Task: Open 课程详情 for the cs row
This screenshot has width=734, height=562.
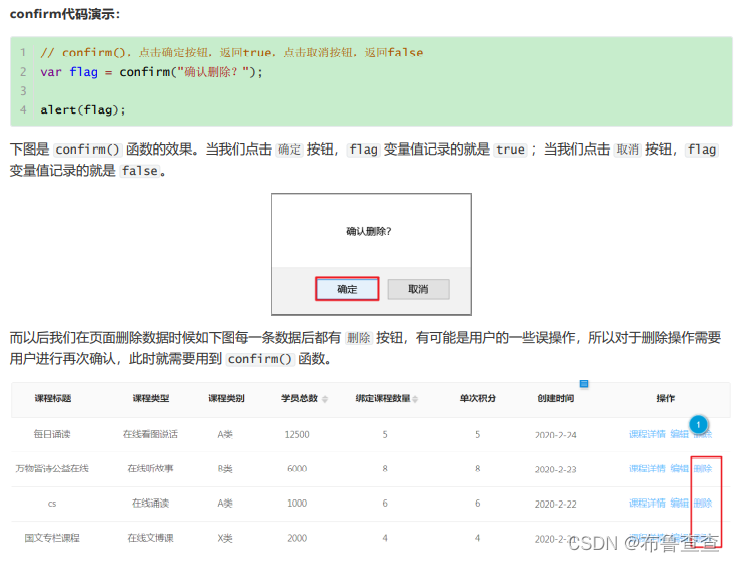Action: point(647,504)
